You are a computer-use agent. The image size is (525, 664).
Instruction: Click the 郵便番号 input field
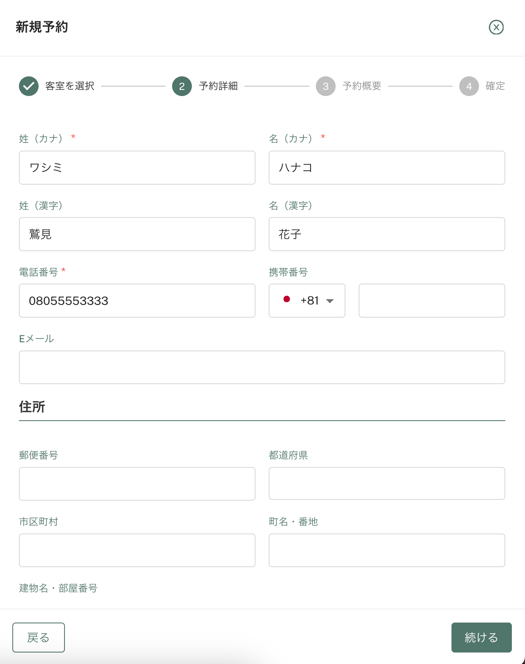point(137,484)
